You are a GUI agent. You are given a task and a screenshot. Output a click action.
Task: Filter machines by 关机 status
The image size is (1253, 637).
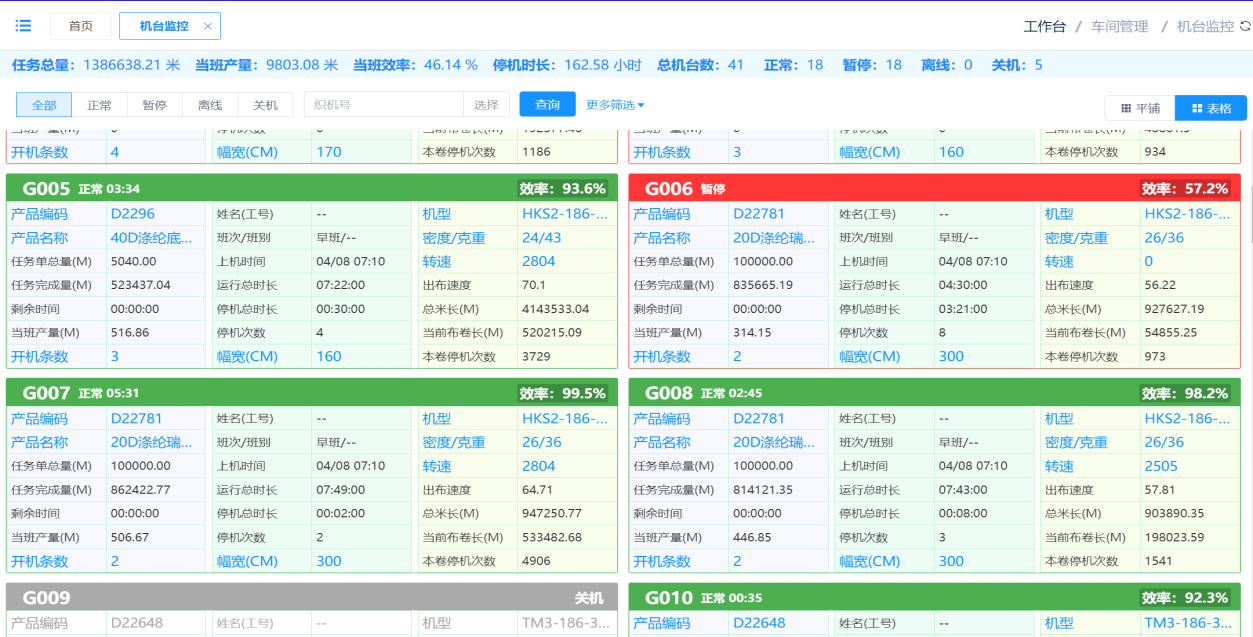[265, 105]
